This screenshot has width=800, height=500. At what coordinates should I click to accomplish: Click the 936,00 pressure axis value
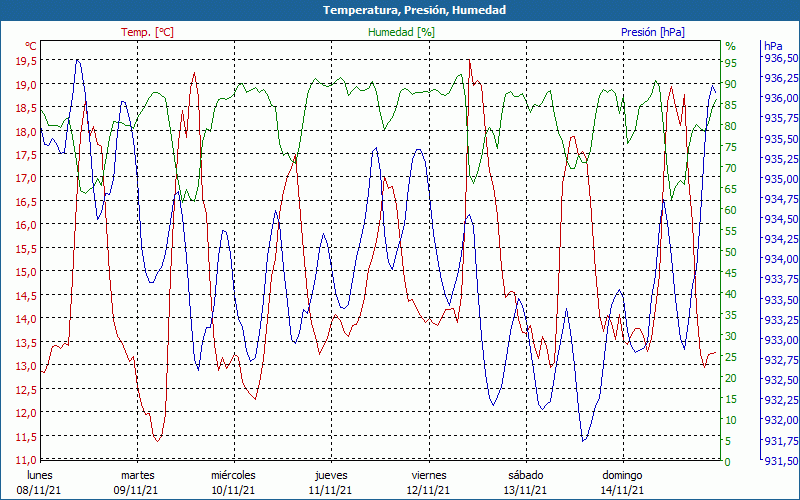coord(780,98)
